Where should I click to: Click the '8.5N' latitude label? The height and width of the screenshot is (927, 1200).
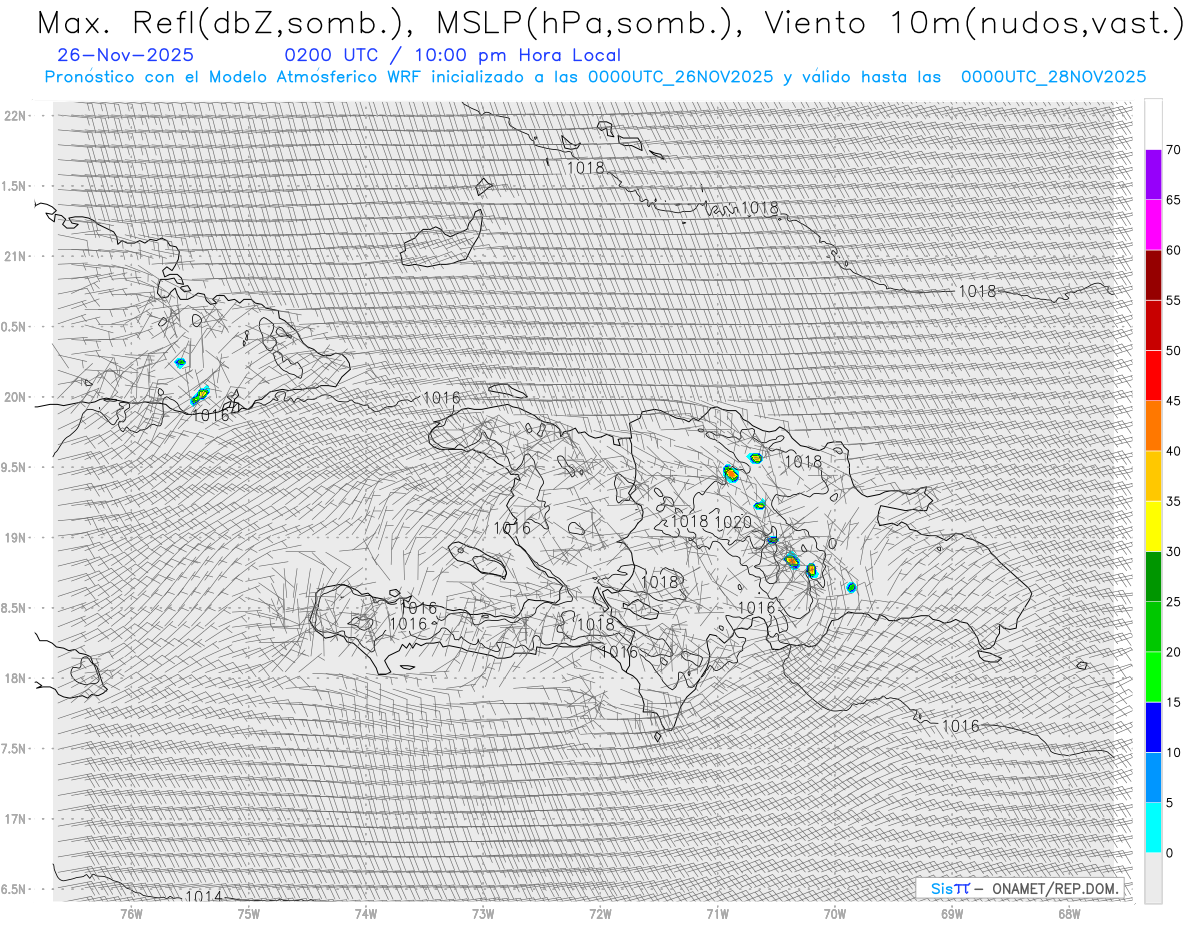click(14, 608)
